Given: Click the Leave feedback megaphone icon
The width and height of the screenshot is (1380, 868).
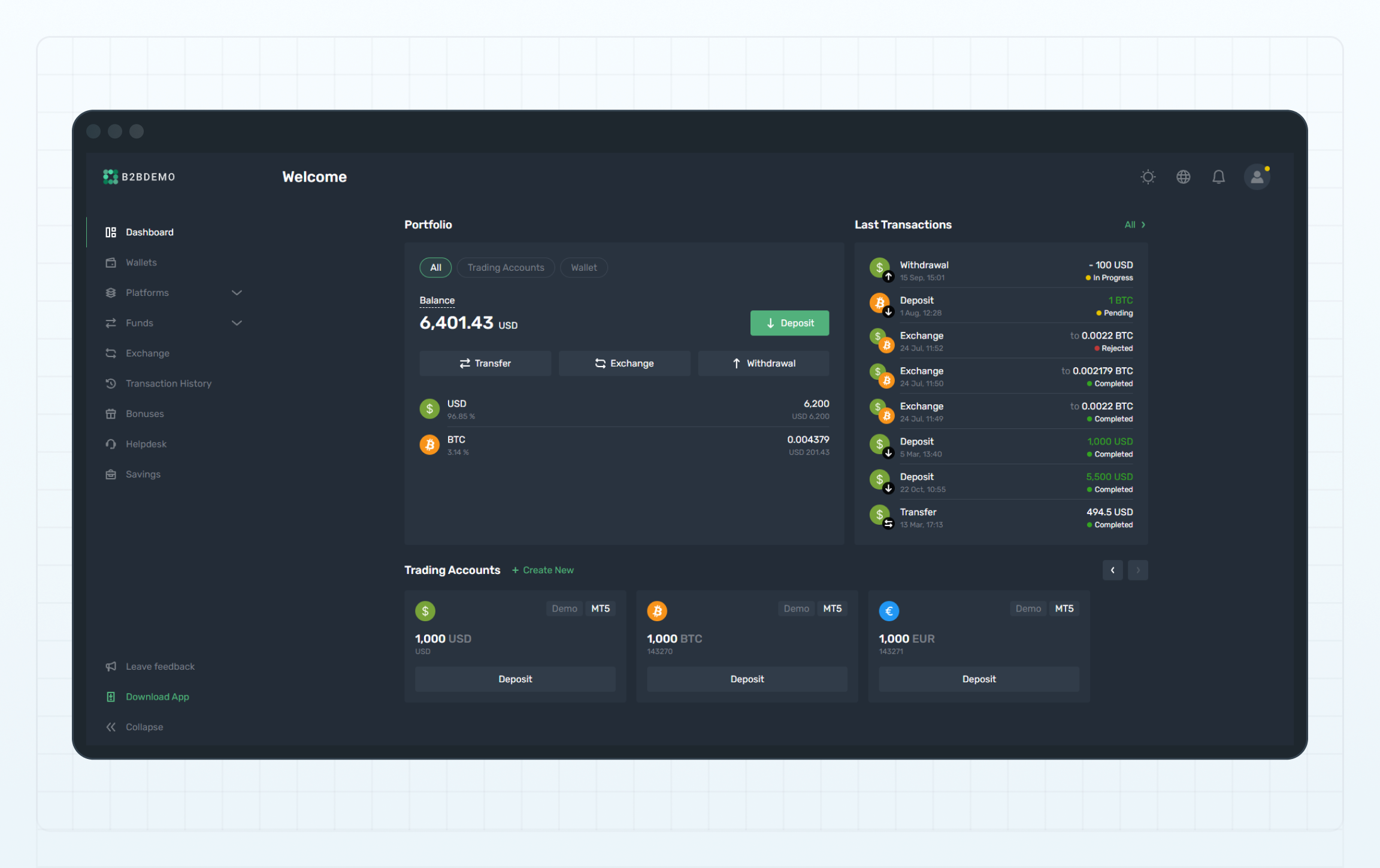Looking at the screenshot, I should (111, 666).
